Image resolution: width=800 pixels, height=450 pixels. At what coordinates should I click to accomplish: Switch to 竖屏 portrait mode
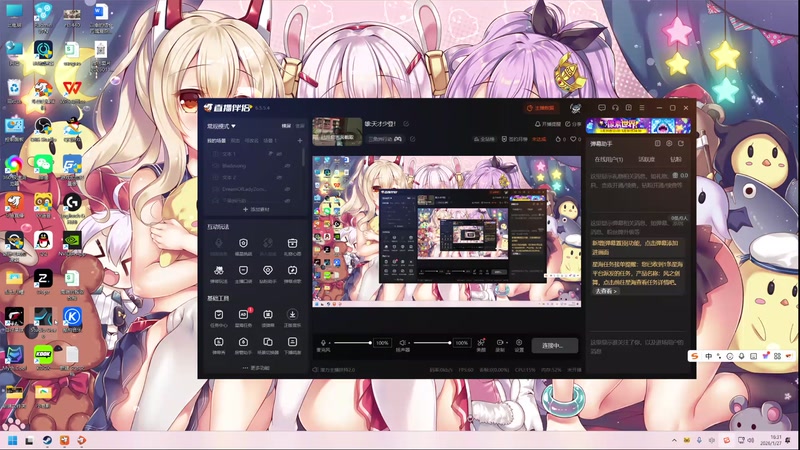(x=299, y=126)
